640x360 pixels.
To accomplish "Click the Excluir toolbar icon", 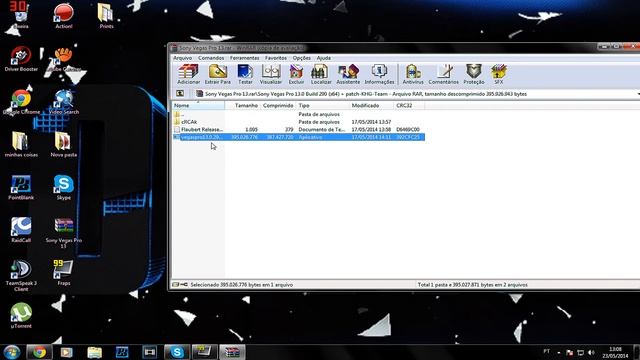I will click(296, 74).
